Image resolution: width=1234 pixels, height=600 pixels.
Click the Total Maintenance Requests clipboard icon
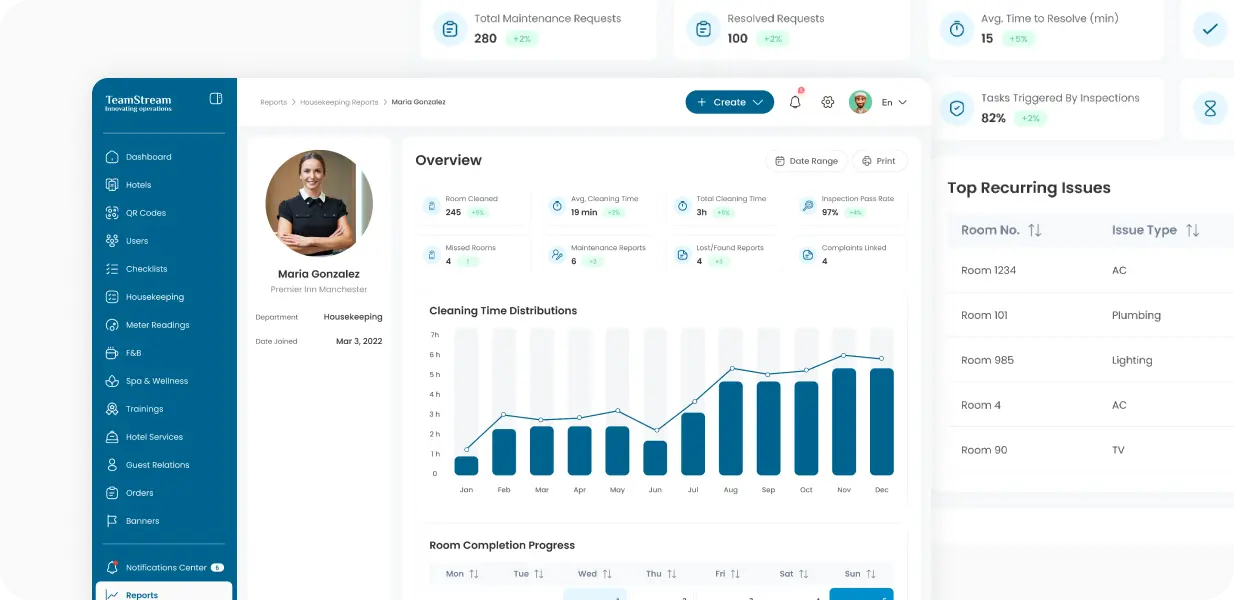(x=450, y=29)
